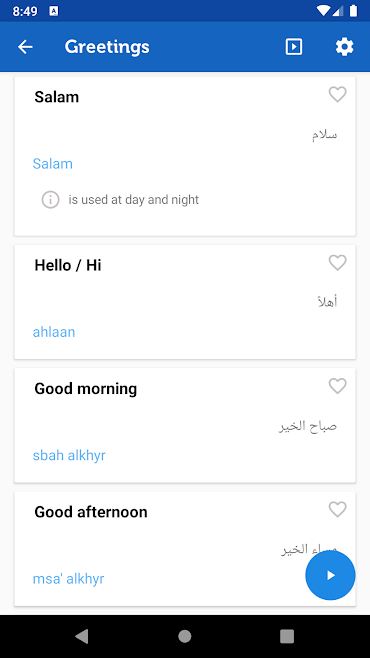Tap the ahlaan transliteration text

pyautogui.click(x=54, y=332)
